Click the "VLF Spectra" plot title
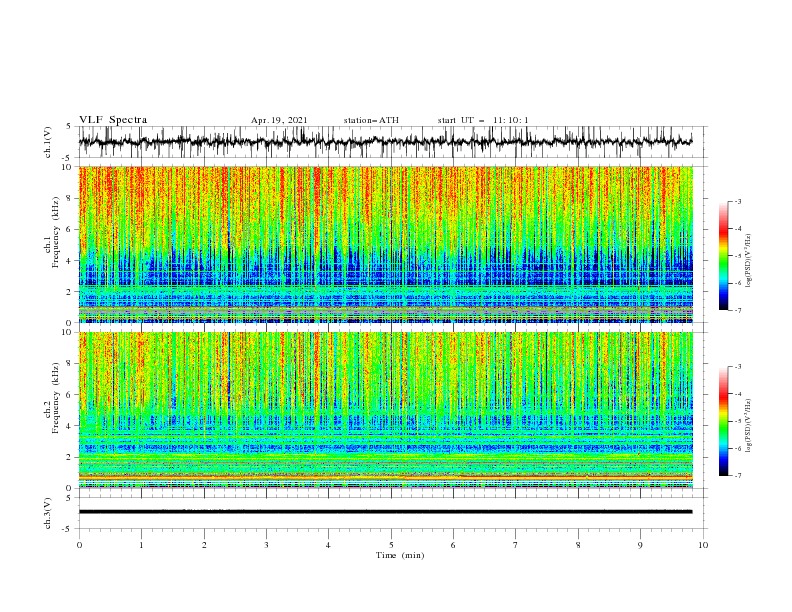 coord(113,120)
